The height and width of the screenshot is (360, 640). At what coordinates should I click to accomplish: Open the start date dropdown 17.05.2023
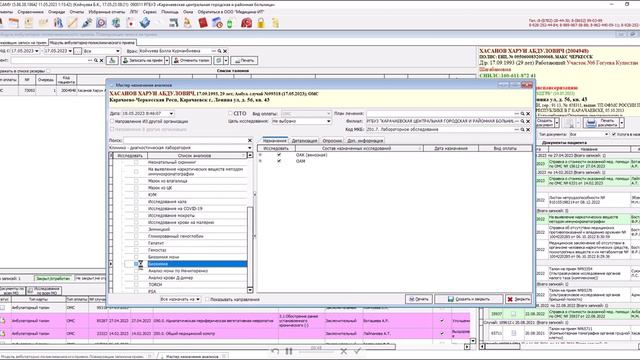click(37, 51)
